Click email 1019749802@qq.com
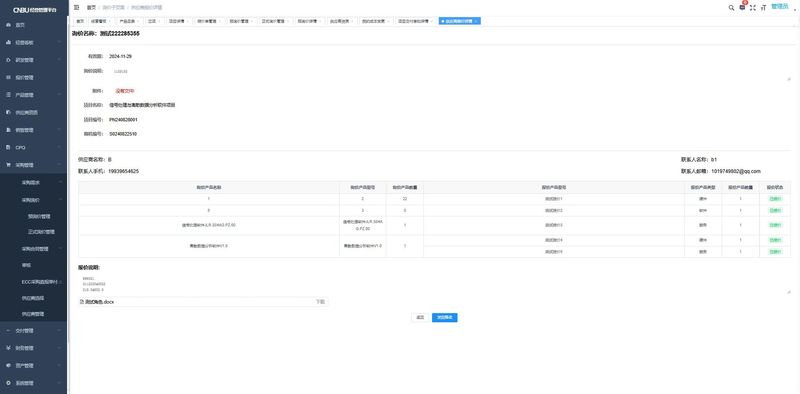 point(736,171)
